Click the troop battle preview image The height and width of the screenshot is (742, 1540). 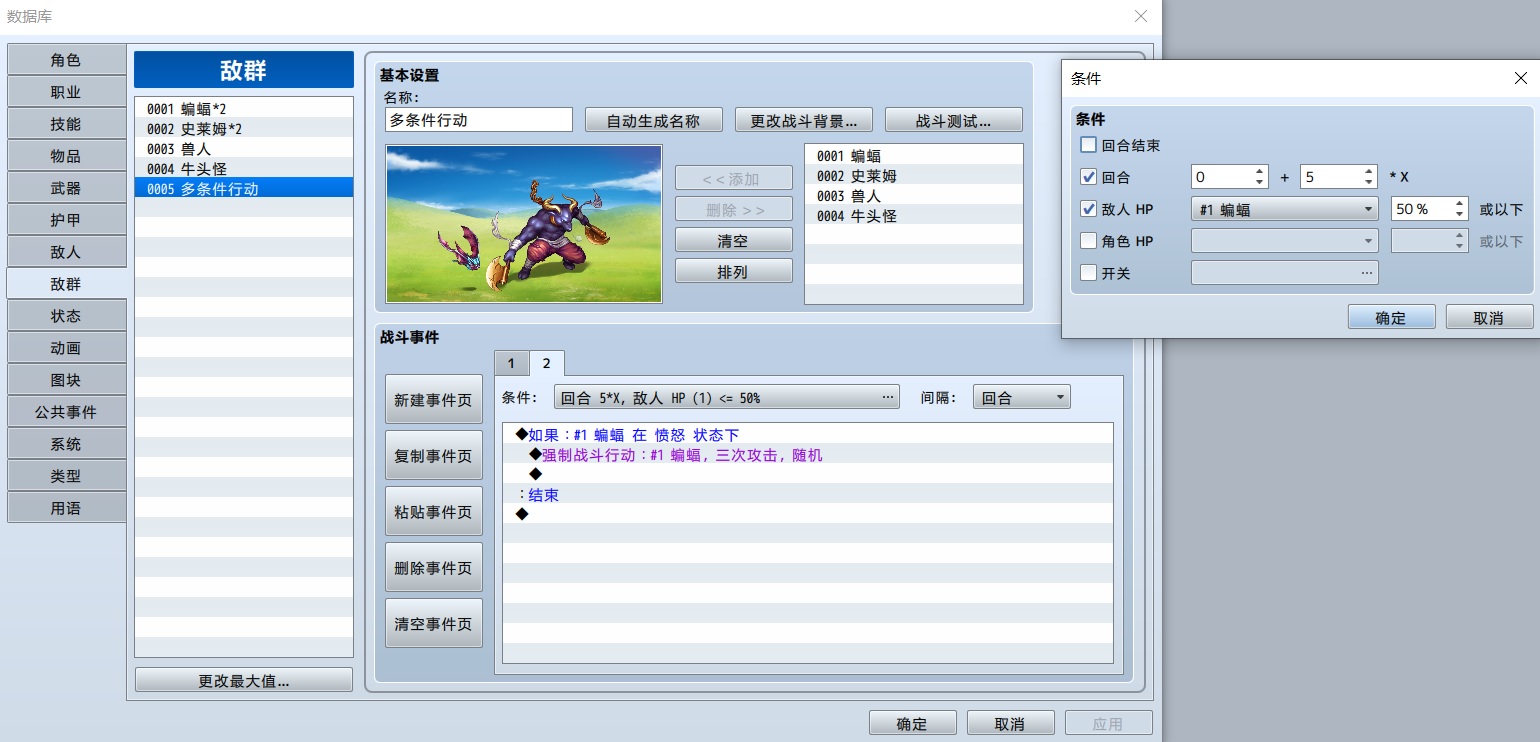[524, 224]
